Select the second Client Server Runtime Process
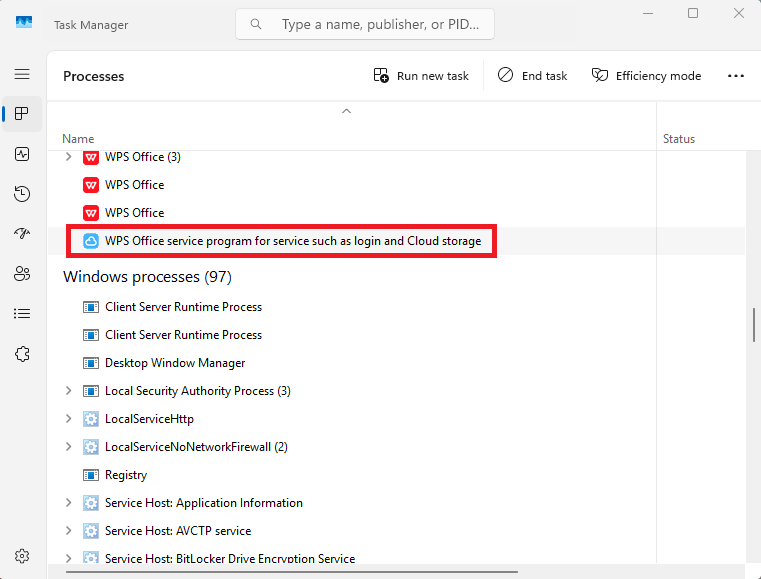The image size is (761, 579). (183, 335)
